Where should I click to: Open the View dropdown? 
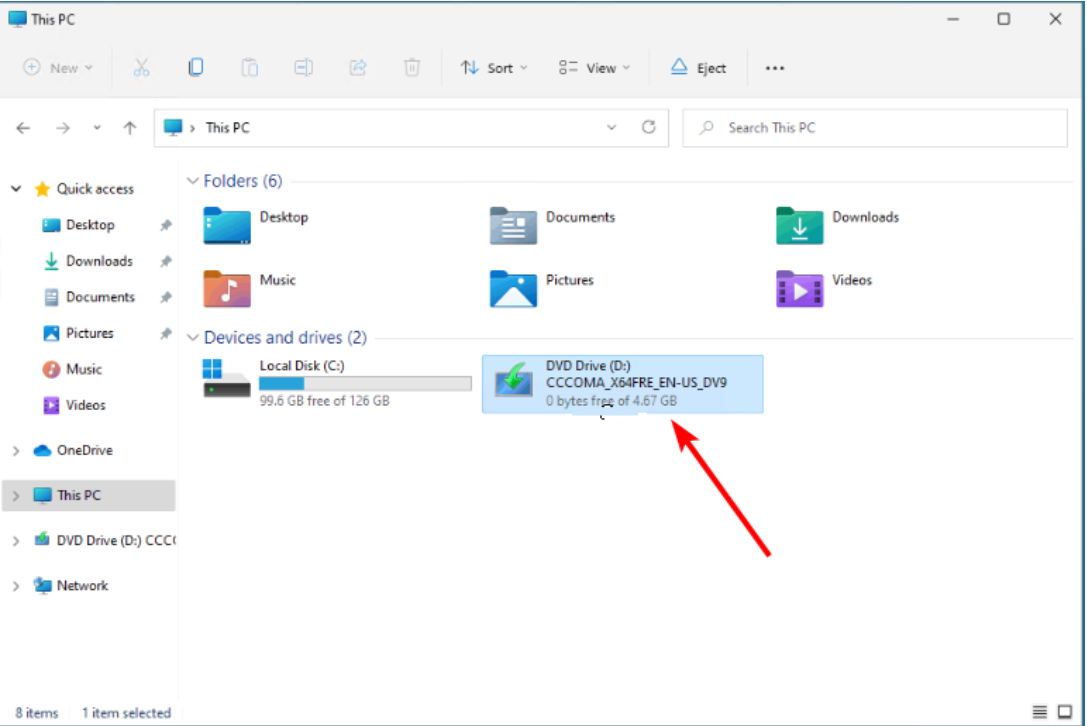594,67
